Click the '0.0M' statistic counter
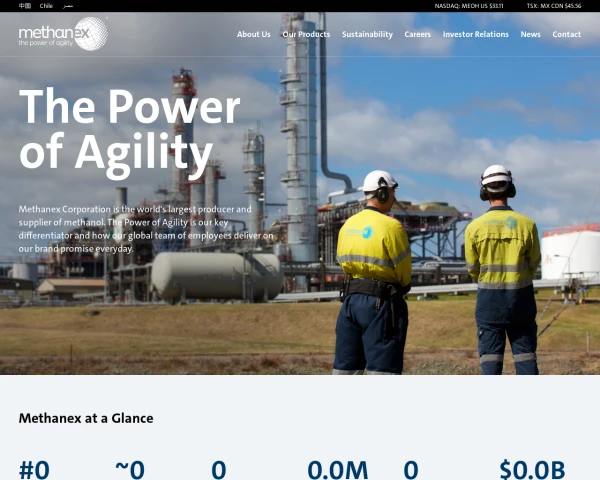600x480 pixels. pyautogui.click(x=338, y=469)
